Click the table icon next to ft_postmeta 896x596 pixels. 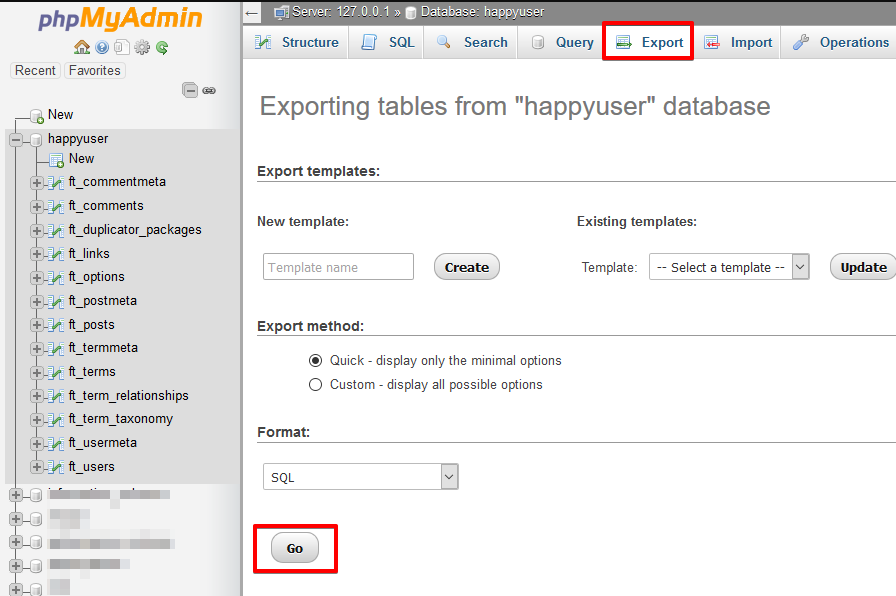click(x=55, y=301)
